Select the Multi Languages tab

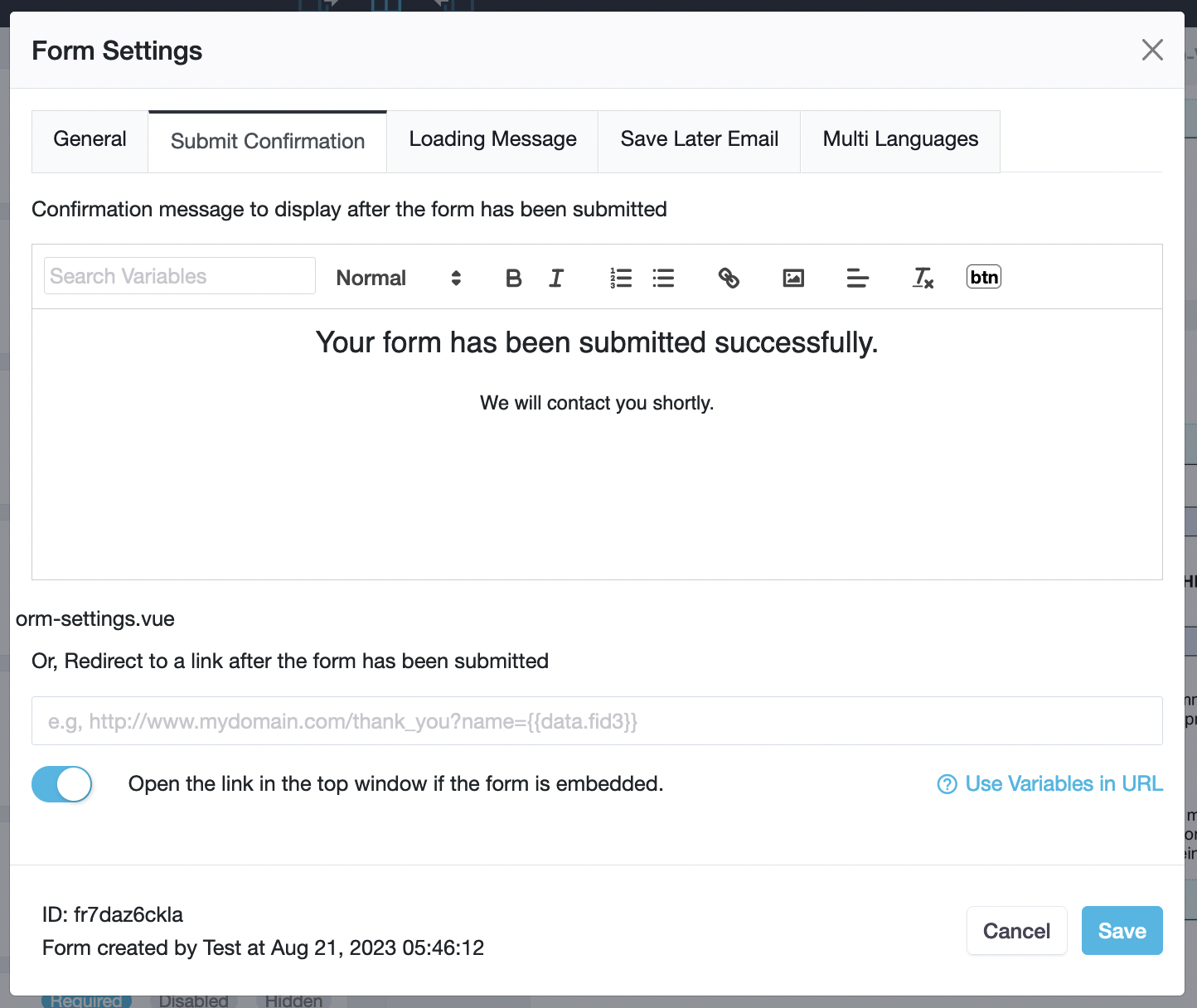coord(900,140)
